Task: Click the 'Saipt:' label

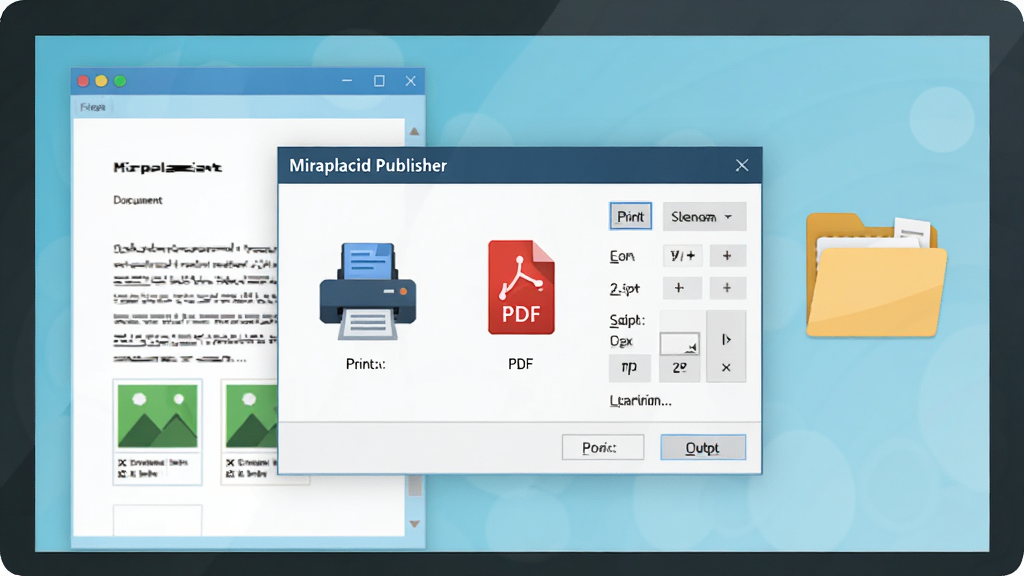Action: (x=627, y=320)
